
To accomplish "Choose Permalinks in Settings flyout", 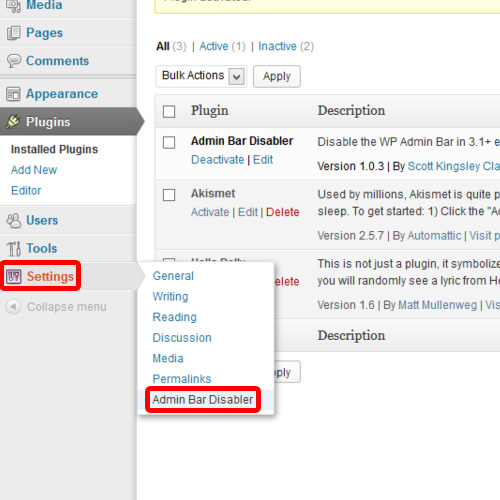I will pyautogui.click(x=182, y=379).
